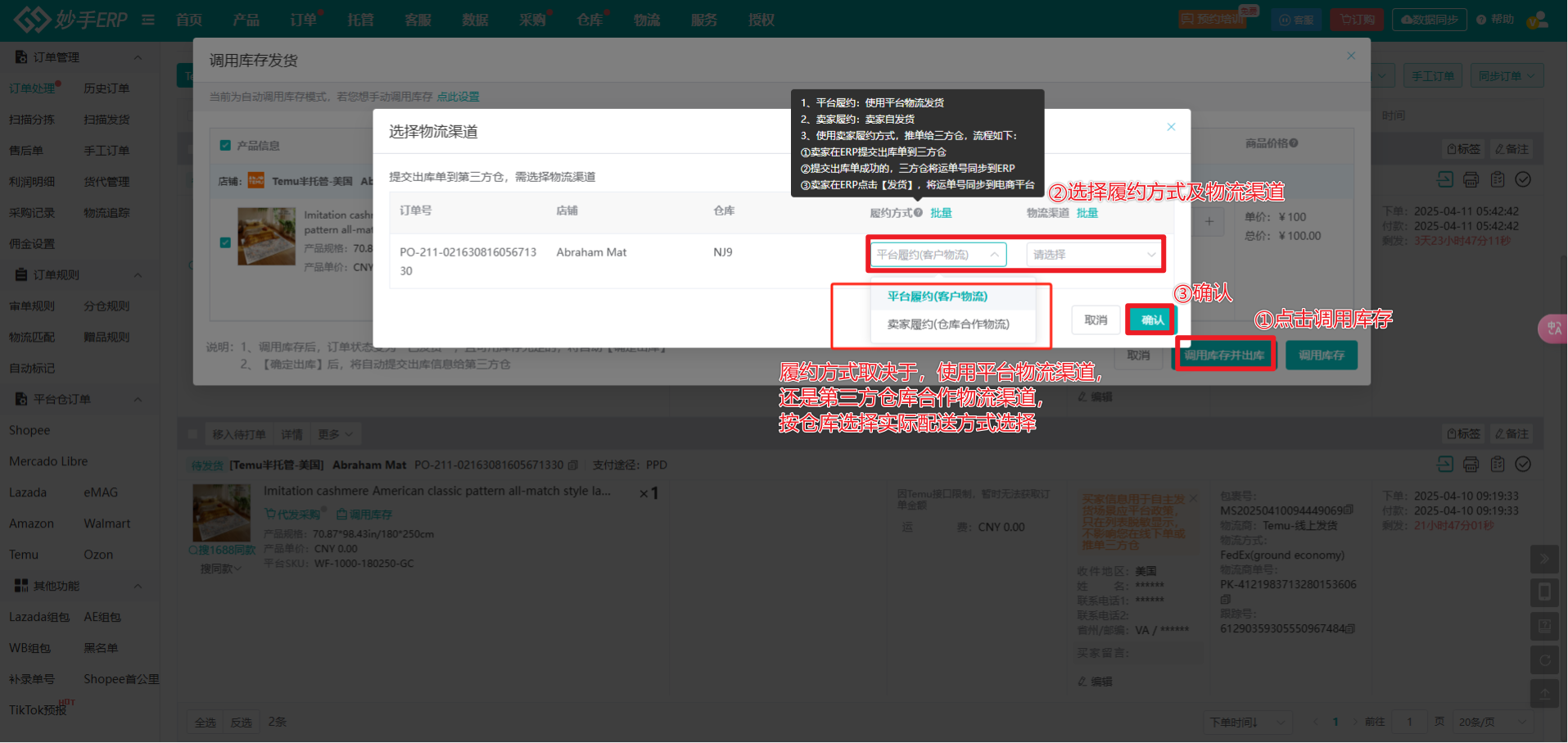Open the 首页 top menu
The width and height of the screenshot is (1568, 743).
coord(189,20)
